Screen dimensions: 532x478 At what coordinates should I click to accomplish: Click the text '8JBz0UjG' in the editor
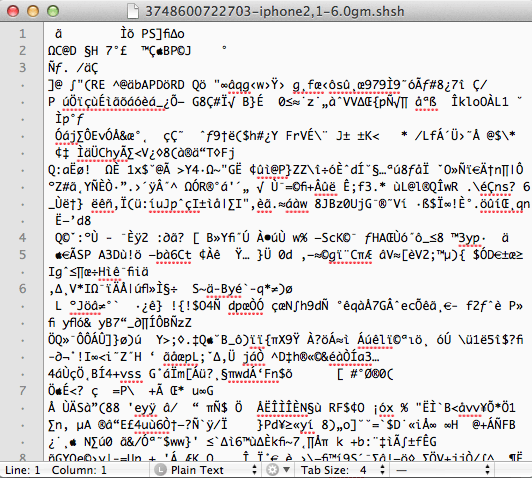click(343, 204)
